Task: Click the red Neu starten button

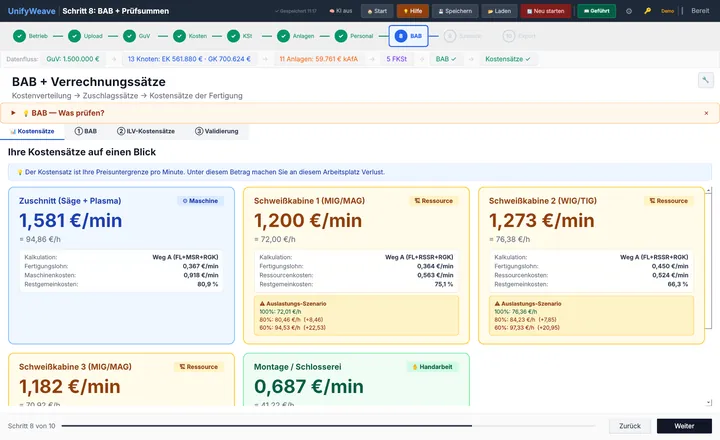Action: [x=546, y=11]
